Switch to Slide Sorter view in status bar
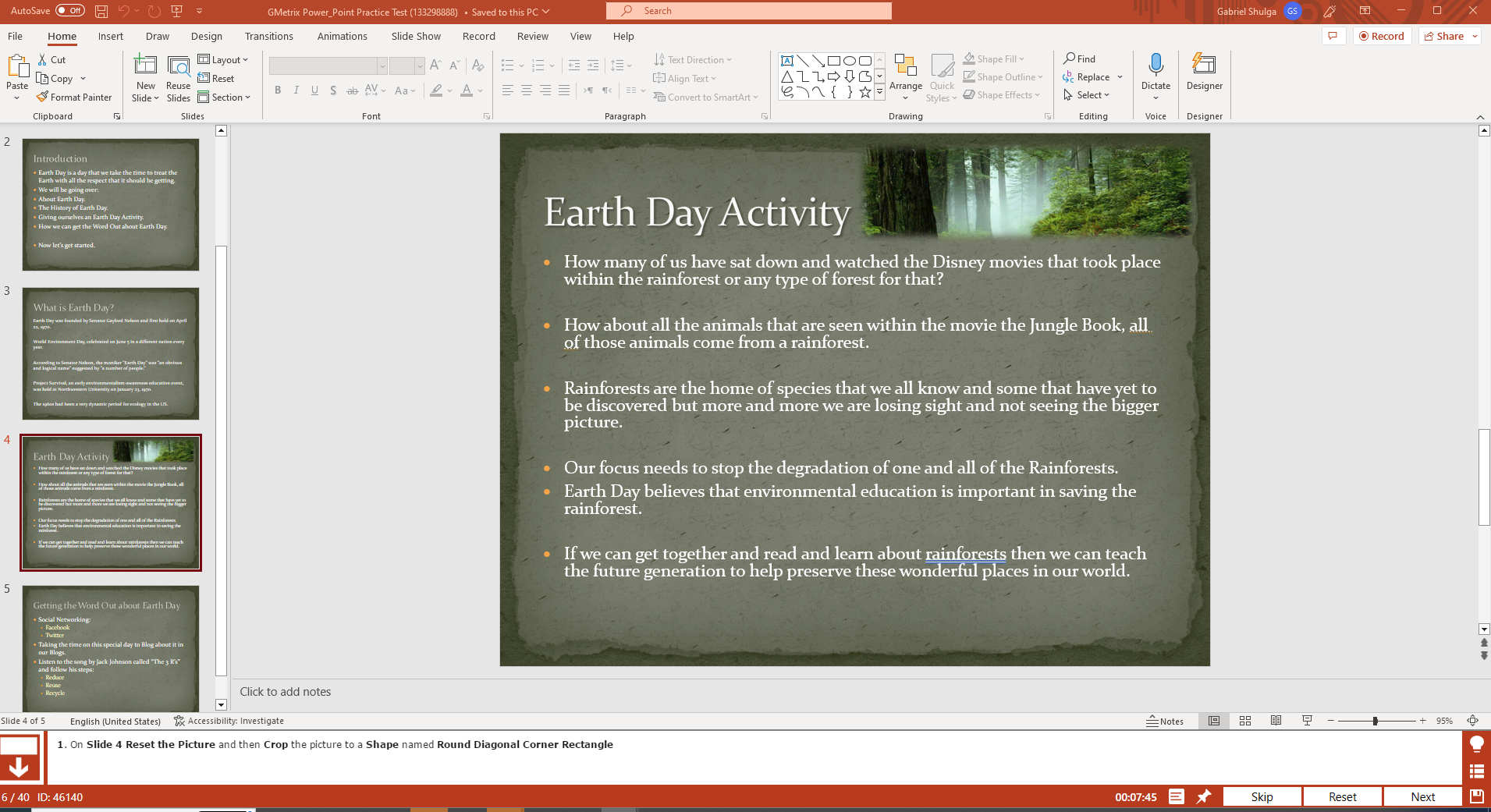The height and width of the screenshot is (812, 1491). point(1244,721)
